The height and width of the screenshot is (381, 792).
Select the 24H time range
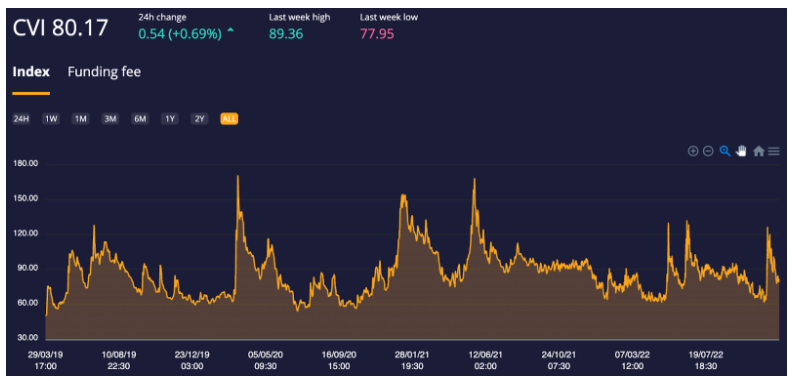coord(21,119)
